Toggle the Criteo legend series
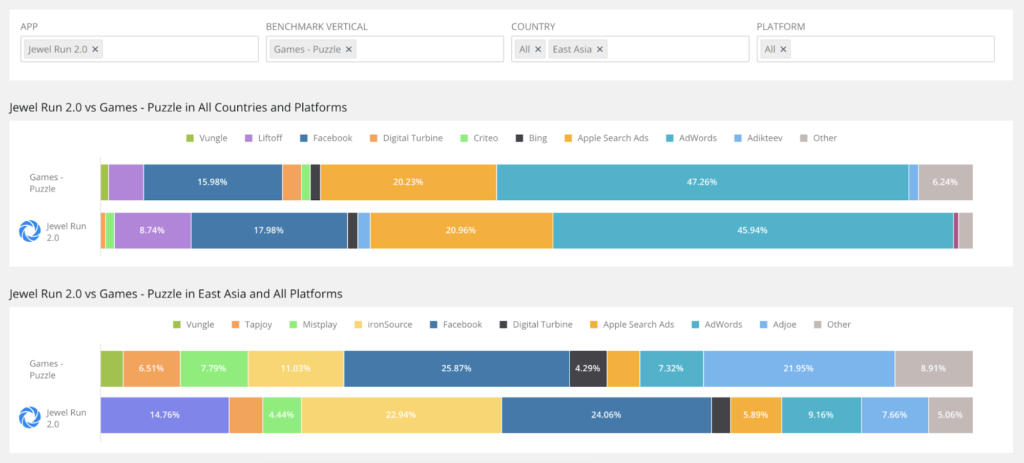Viewport: 1024px width, 463px height. pyautogui.click(x=479, y=138)
